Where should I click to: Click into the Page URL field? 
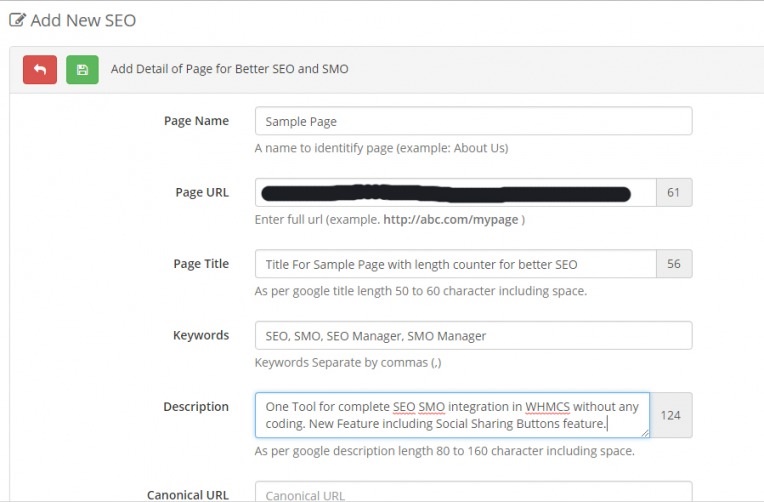[x=456, y=193]
